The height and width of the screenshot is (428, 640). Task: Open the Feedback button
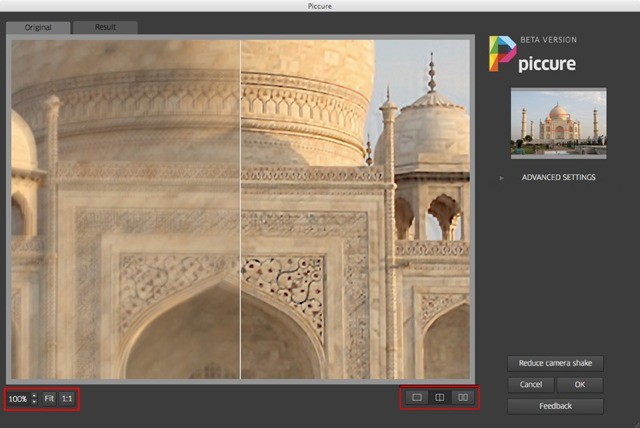coord(555,406)
